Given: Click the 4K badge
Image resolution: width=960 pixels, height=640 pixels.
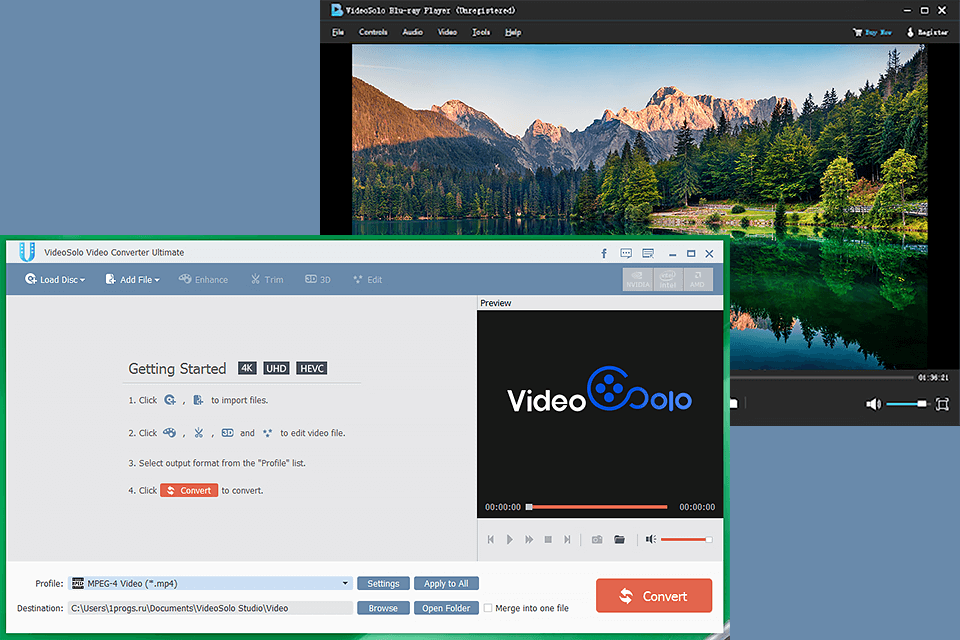Looking at the screenshot, I should 247,368.
